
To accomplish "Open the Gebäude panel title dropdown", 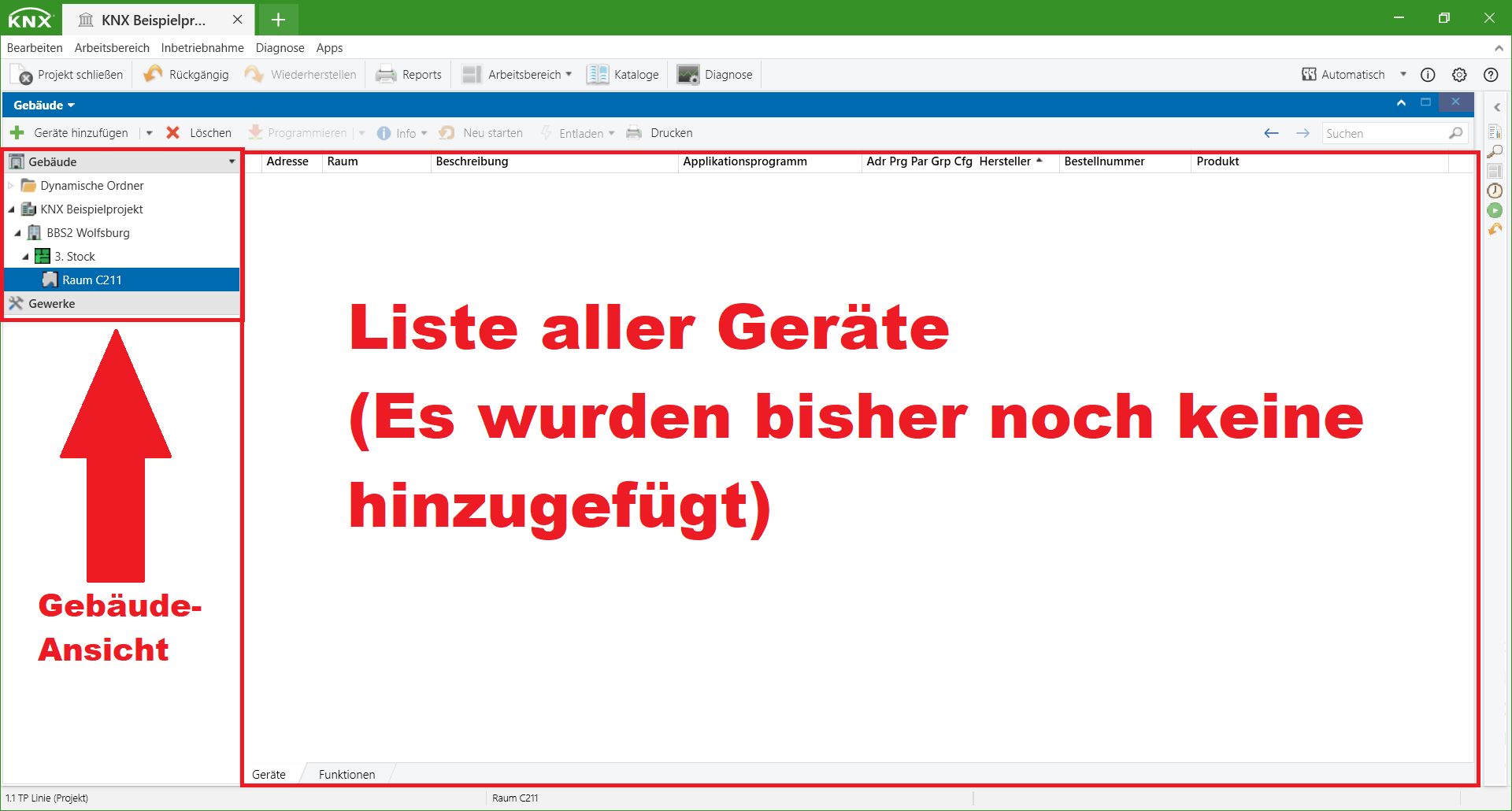I will [x=44, y=106].
